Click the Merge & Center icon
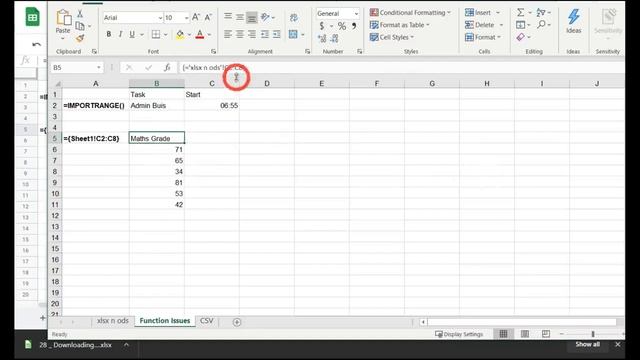Viewport: 640px width, 360px height. click(x=293, y=34)
